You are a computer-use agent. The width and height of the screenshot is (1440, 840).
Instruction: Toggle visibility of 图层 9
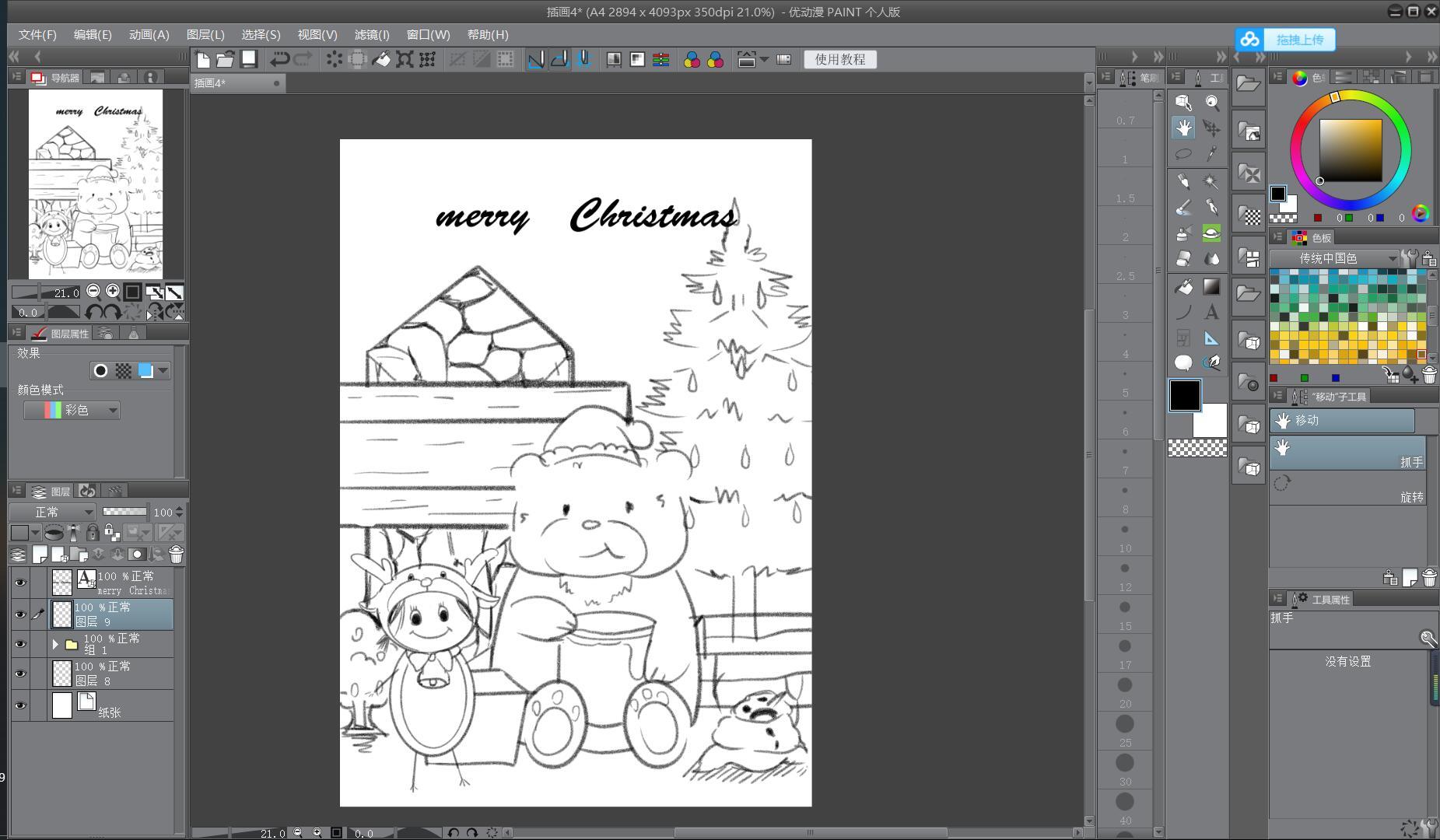(20, 614)
